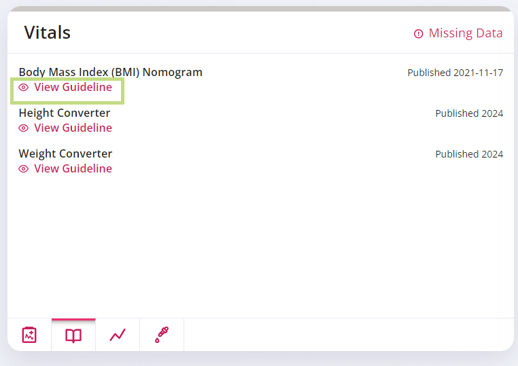This screenshot has height=366, width=518.
Task: Click the Missing Data alert link
Action: coord(458,33)
